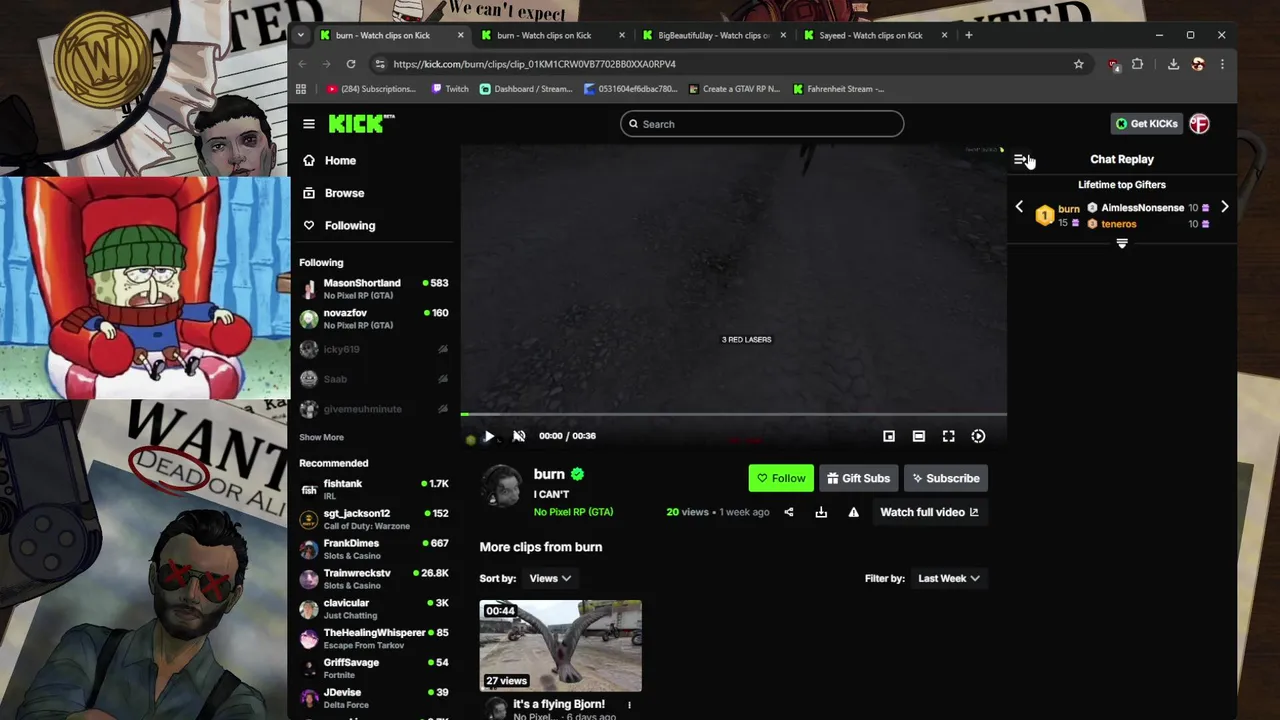Screen dimensions: 1280x720
Task: Open sgt_jackson12 recommended channel
Action: coord(373,519)
